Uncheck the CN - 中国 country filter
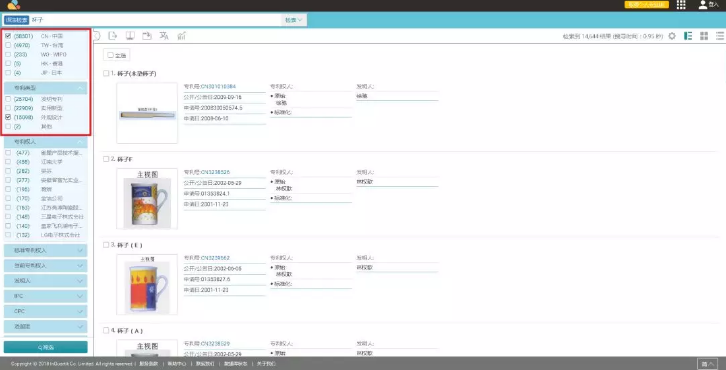The width and height of the screenshot is (726, 370). click(x=8, y=36)
